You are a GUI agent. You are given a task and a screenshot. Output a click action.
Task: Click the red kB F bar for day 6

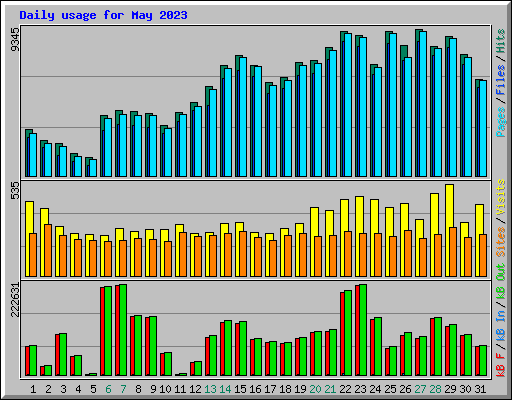(x=102, y=331)
